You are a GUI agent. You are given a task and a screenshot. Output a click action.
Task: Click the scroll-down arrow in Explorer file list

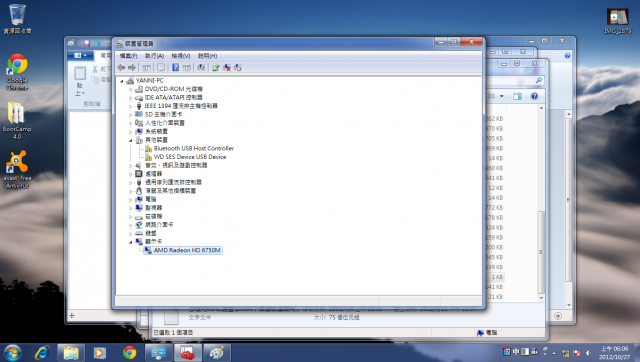point(541,298)
